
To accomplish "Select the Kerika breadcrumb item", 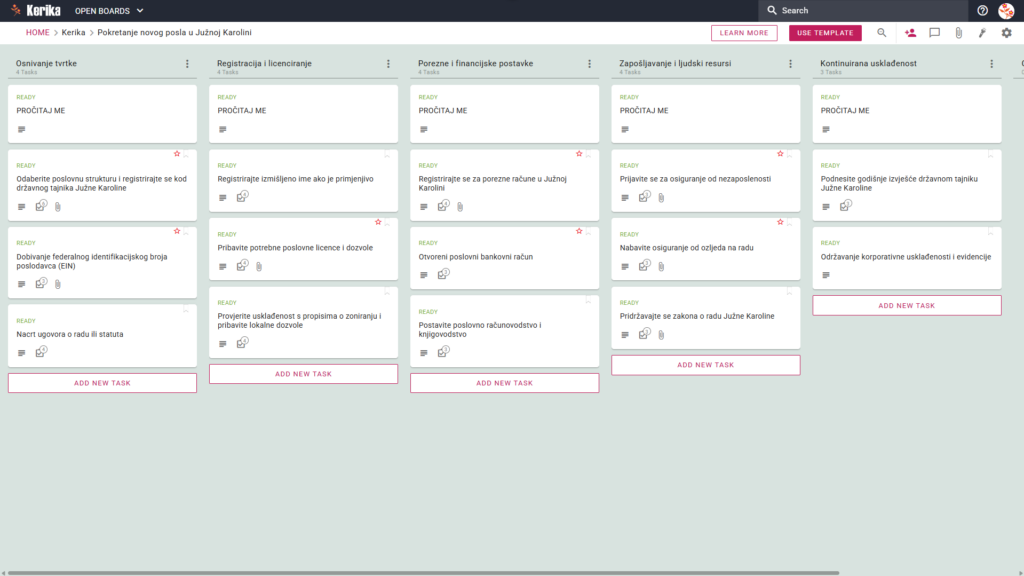I will tap(73, 33).
